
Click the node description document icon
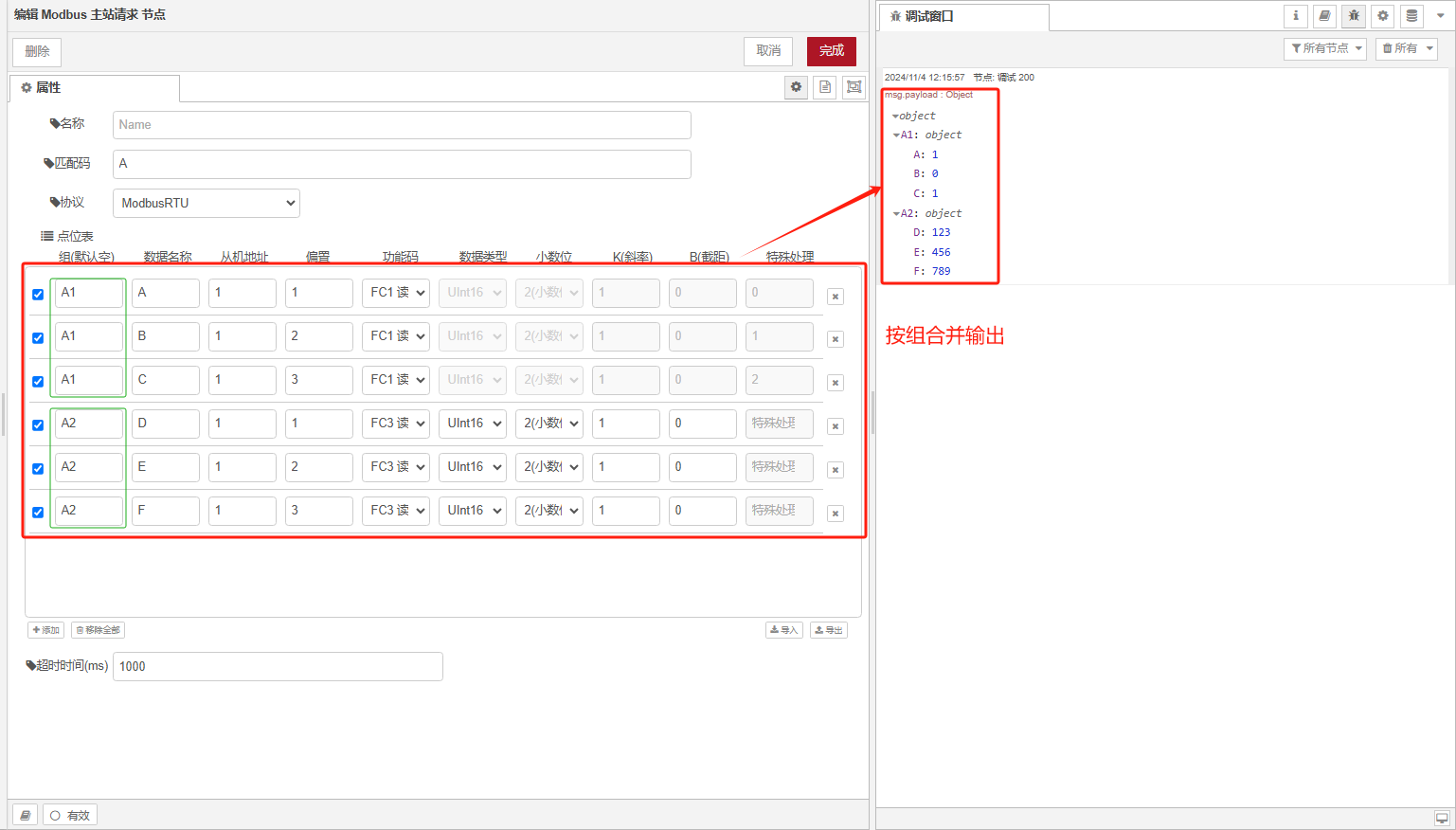pos(825,87)
